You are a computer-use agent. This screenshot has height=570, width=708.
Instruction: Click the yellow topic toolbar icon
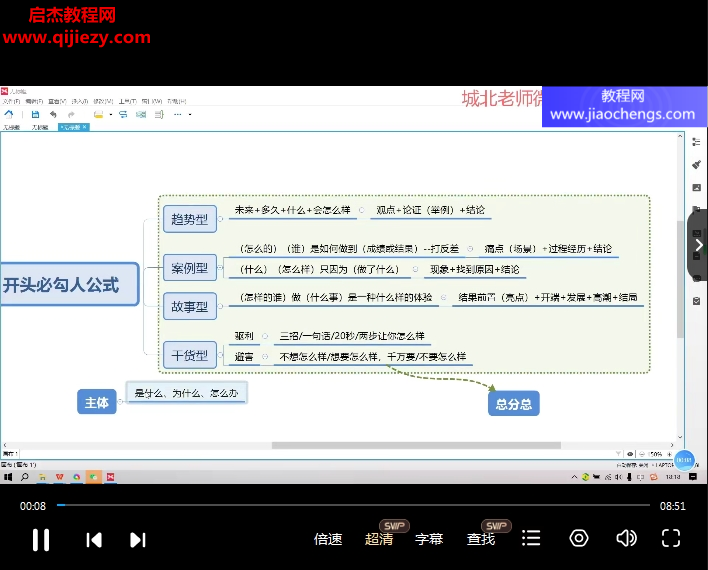click(98, 114)
